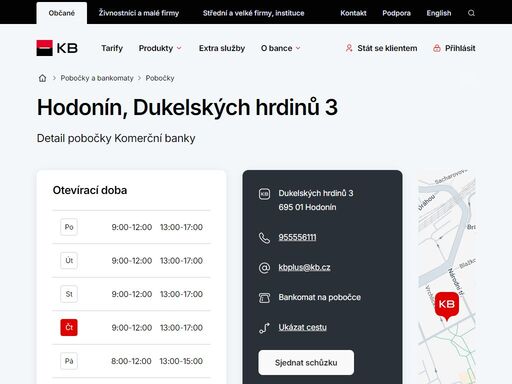The image size is (512, 384).
Task: Select the Po day badge
Action: [x=69, y=227]
